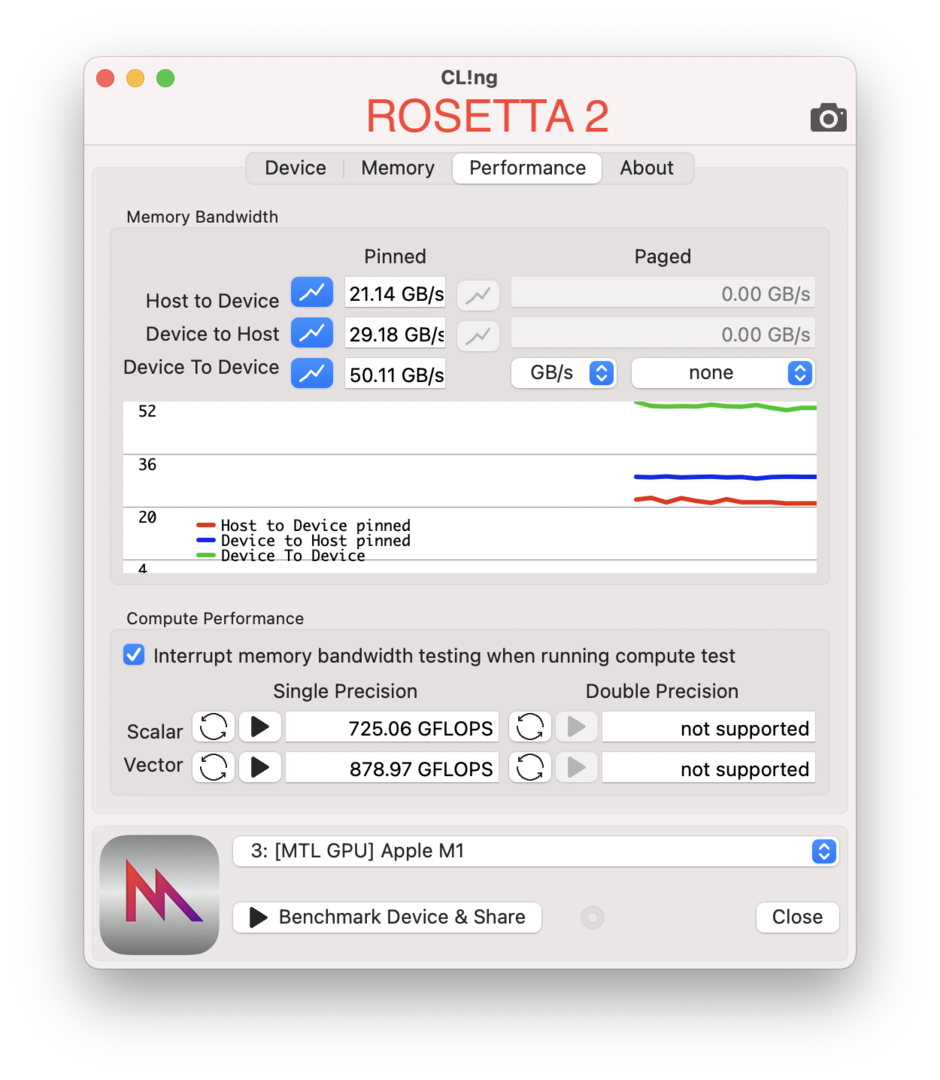Loop the Scalar single precision test

coord(213,727)
